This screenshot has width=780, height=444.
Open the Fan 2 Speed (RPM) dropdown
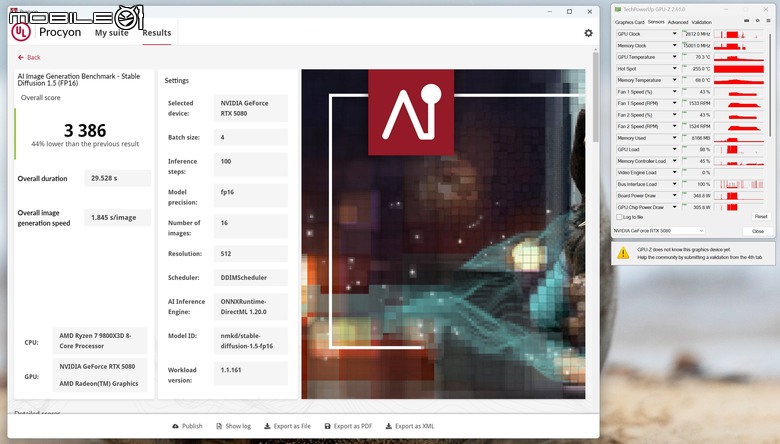675,126
